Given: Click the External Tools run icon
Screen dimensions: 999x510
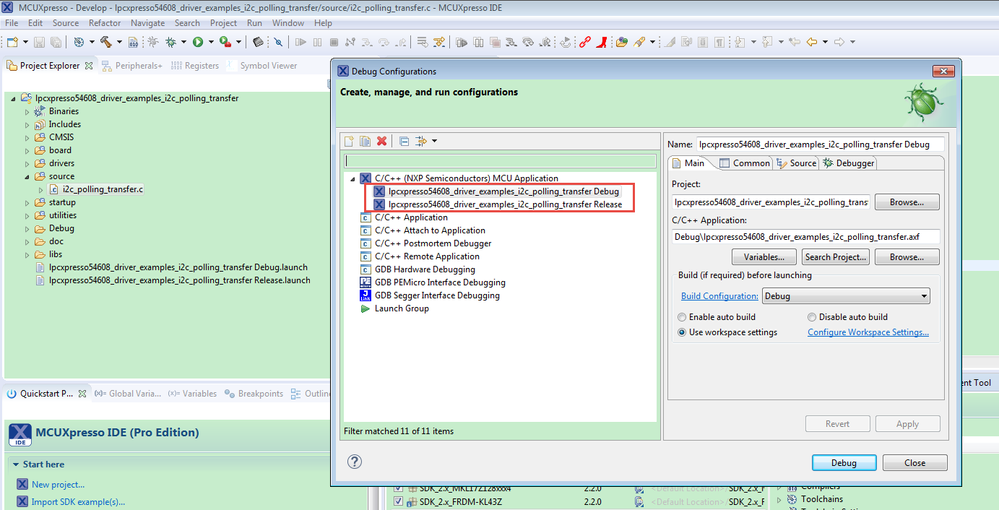Looking at the screenshot, I should click(x=225, y=42).
